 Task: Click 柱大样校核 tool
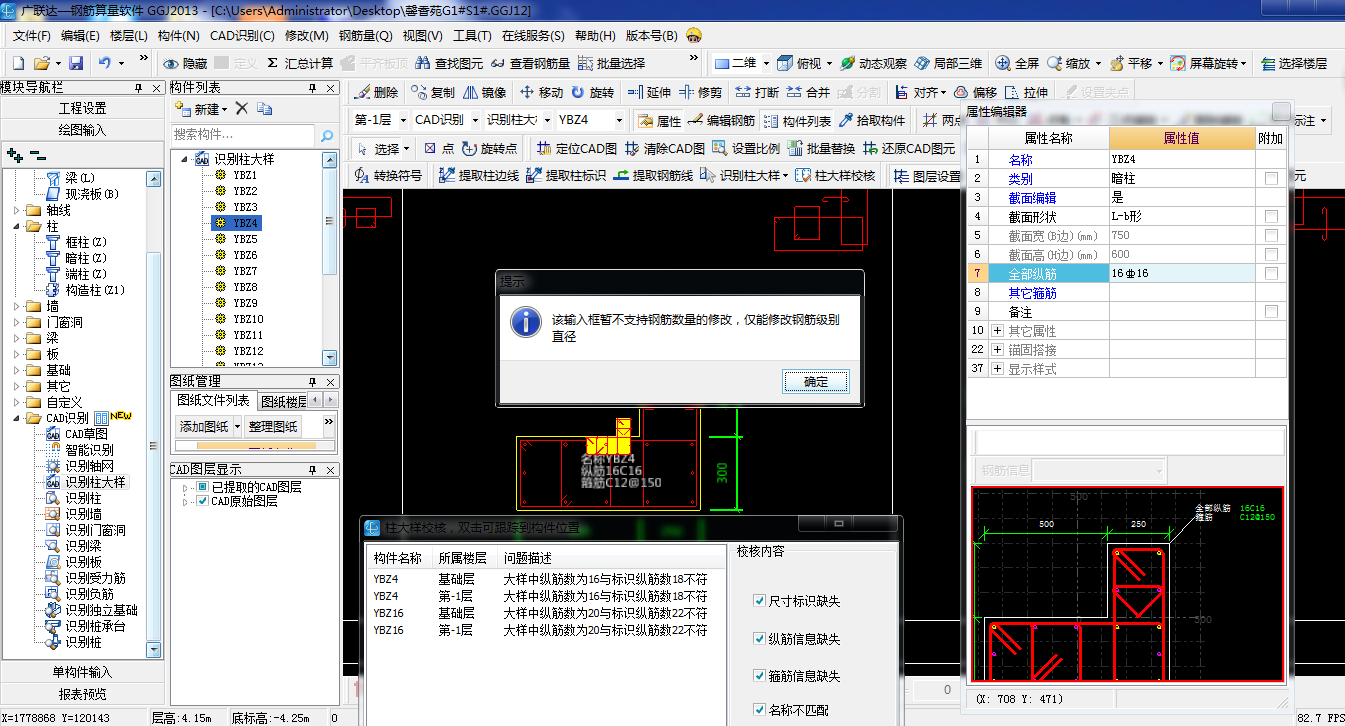point(835,176)
